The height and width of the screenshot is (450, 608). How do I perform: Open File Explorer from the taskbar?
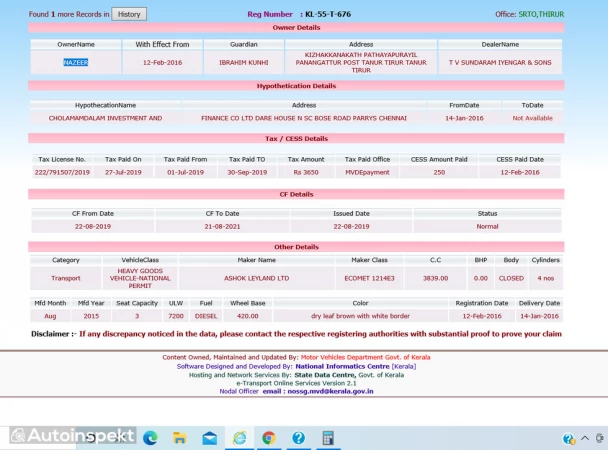click(x=180, y=438)
